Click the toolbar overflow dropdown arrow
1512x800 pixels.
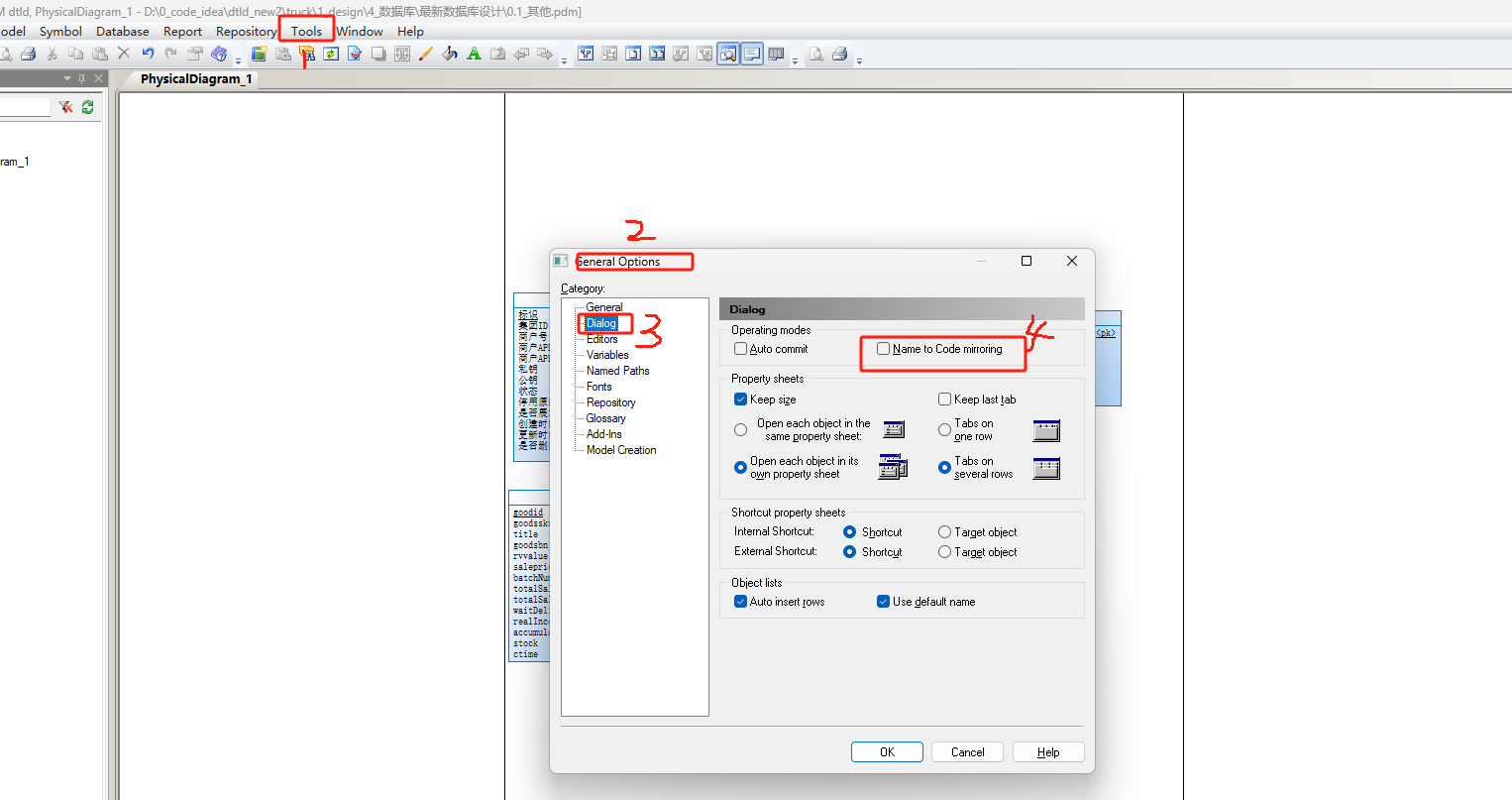pos(238,61)
